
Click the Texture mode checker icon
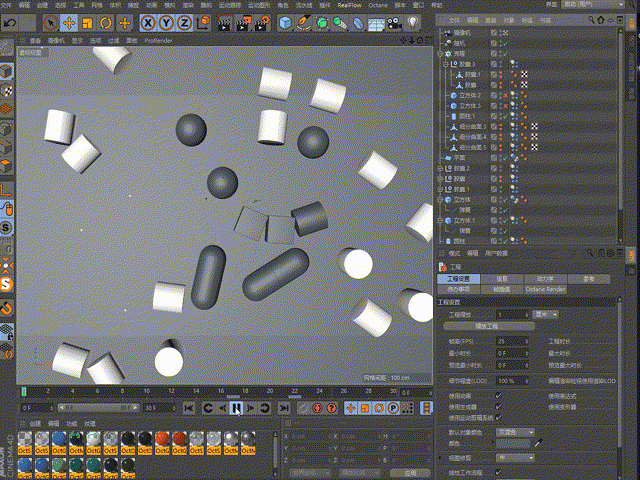click(7, 91)
